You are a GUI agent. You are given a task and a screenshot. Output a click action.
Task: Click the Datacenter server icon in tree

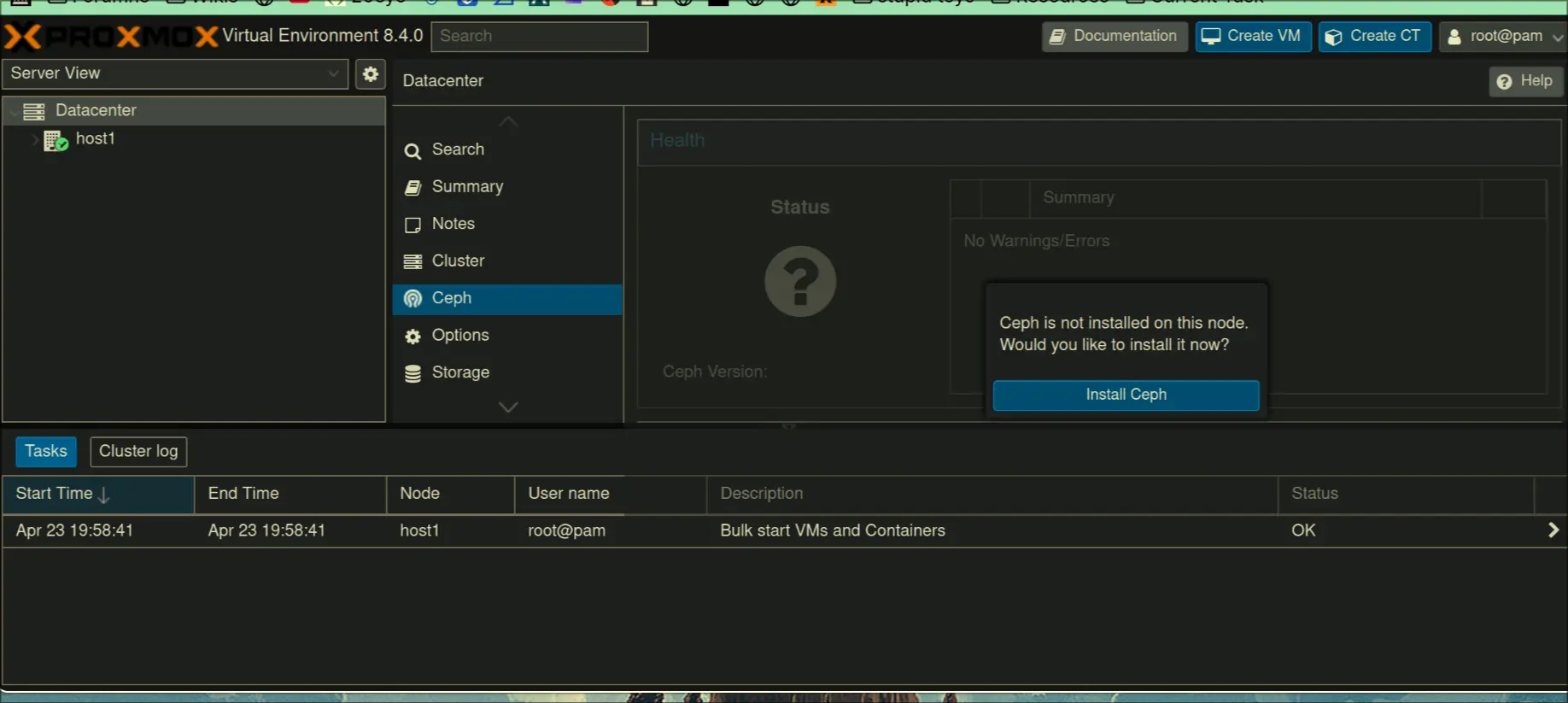pos(34,111)
